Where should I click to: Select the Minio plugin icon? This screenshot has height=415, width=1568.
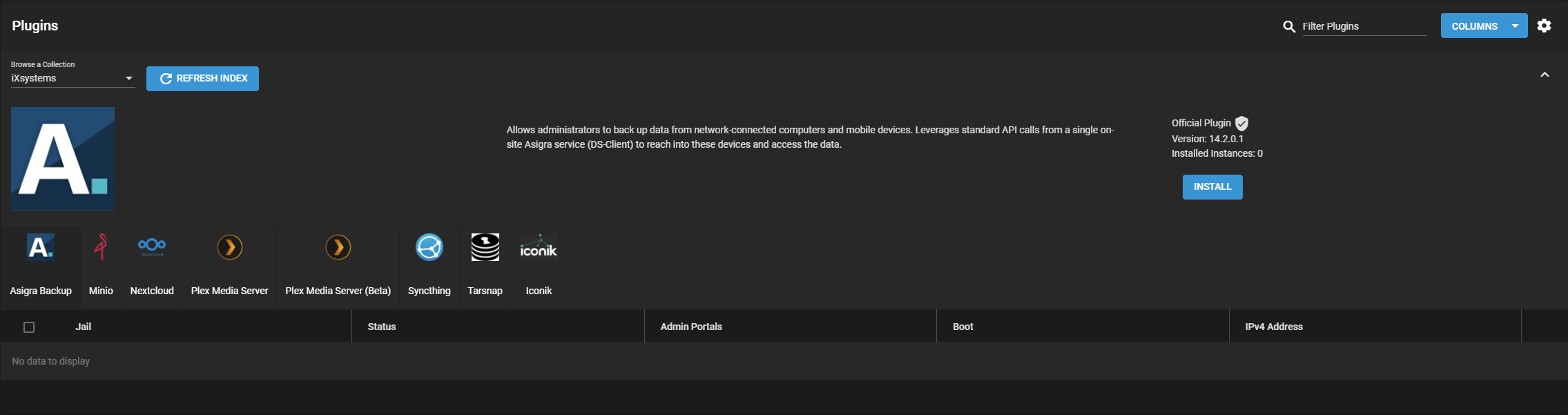101,247
